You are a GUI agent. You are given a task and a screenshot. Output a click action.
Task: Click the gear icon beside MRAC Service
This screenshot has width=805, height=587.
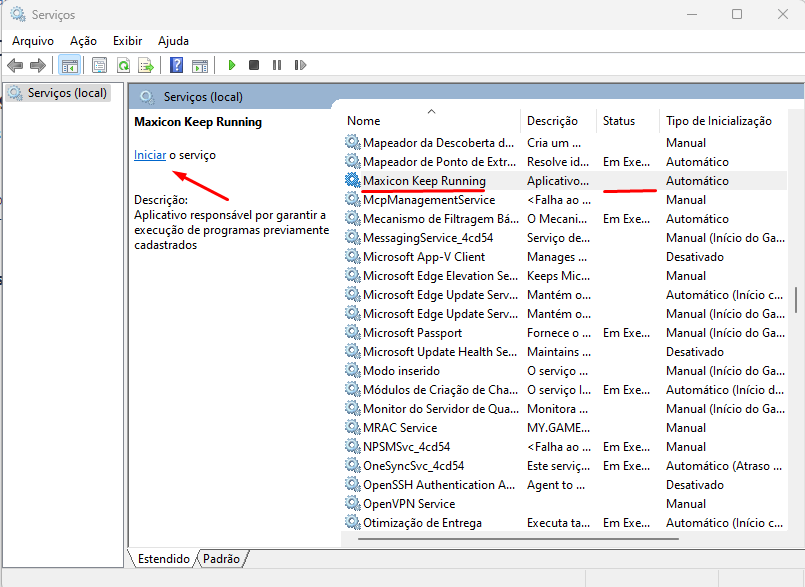[x=352, y=427]
